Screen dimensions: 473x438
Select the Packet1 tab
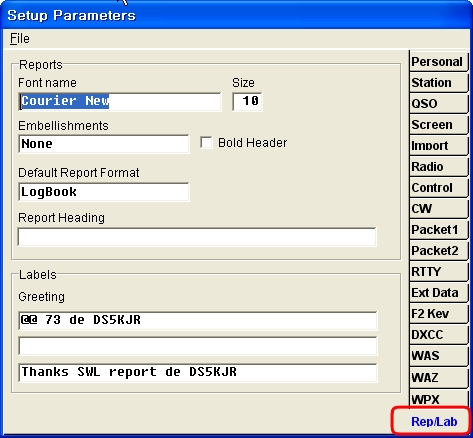439,230
